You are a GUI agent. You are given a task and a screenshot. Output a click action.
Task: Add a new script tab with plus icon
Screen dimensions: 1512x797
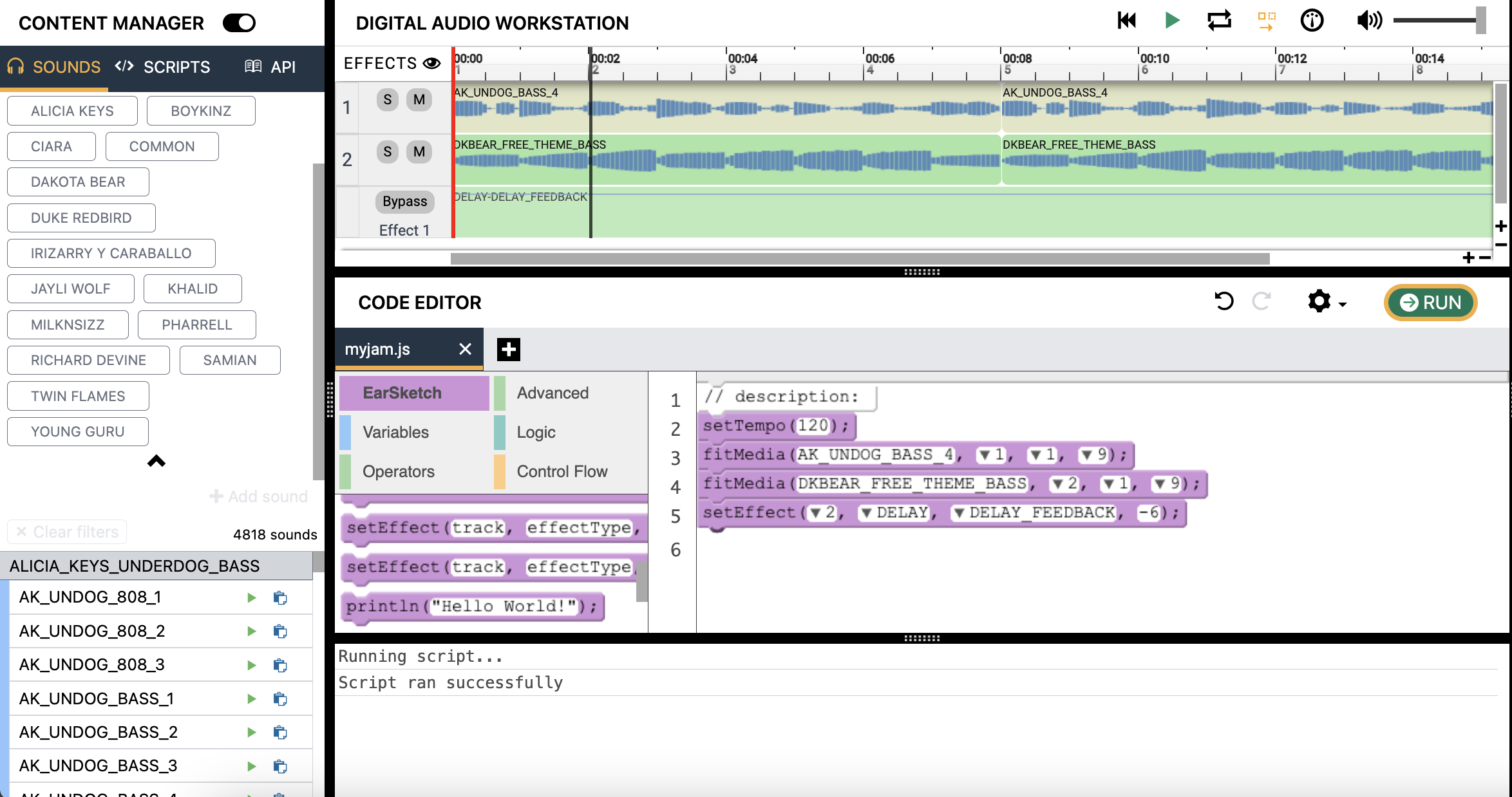508,350
